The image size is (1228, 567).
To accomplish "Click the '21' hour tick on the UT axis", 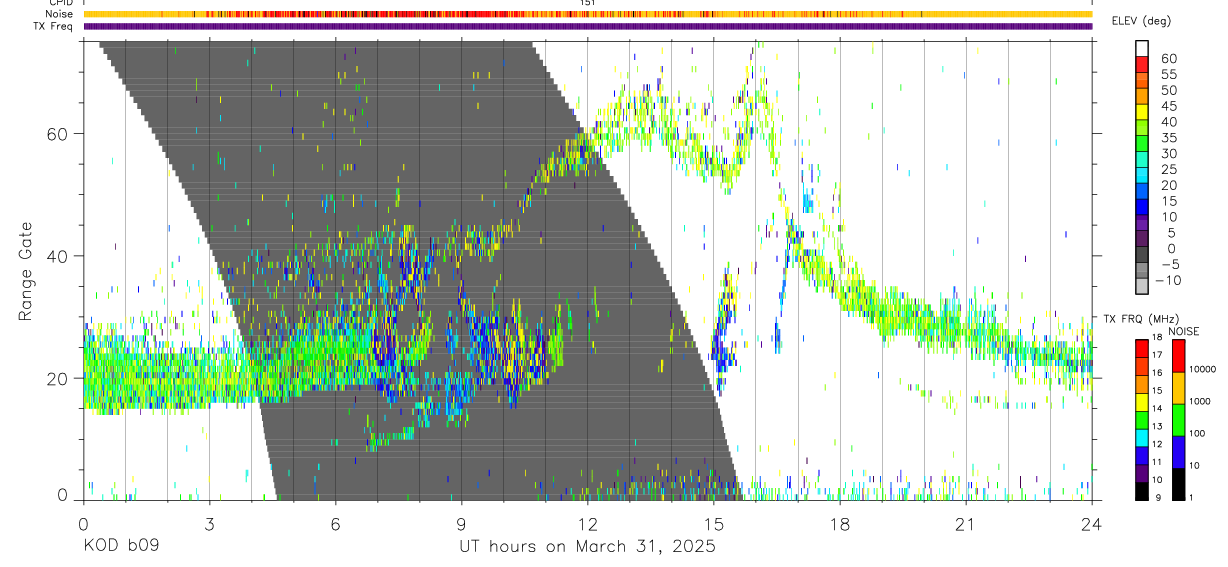I will (x=965, y=523).
